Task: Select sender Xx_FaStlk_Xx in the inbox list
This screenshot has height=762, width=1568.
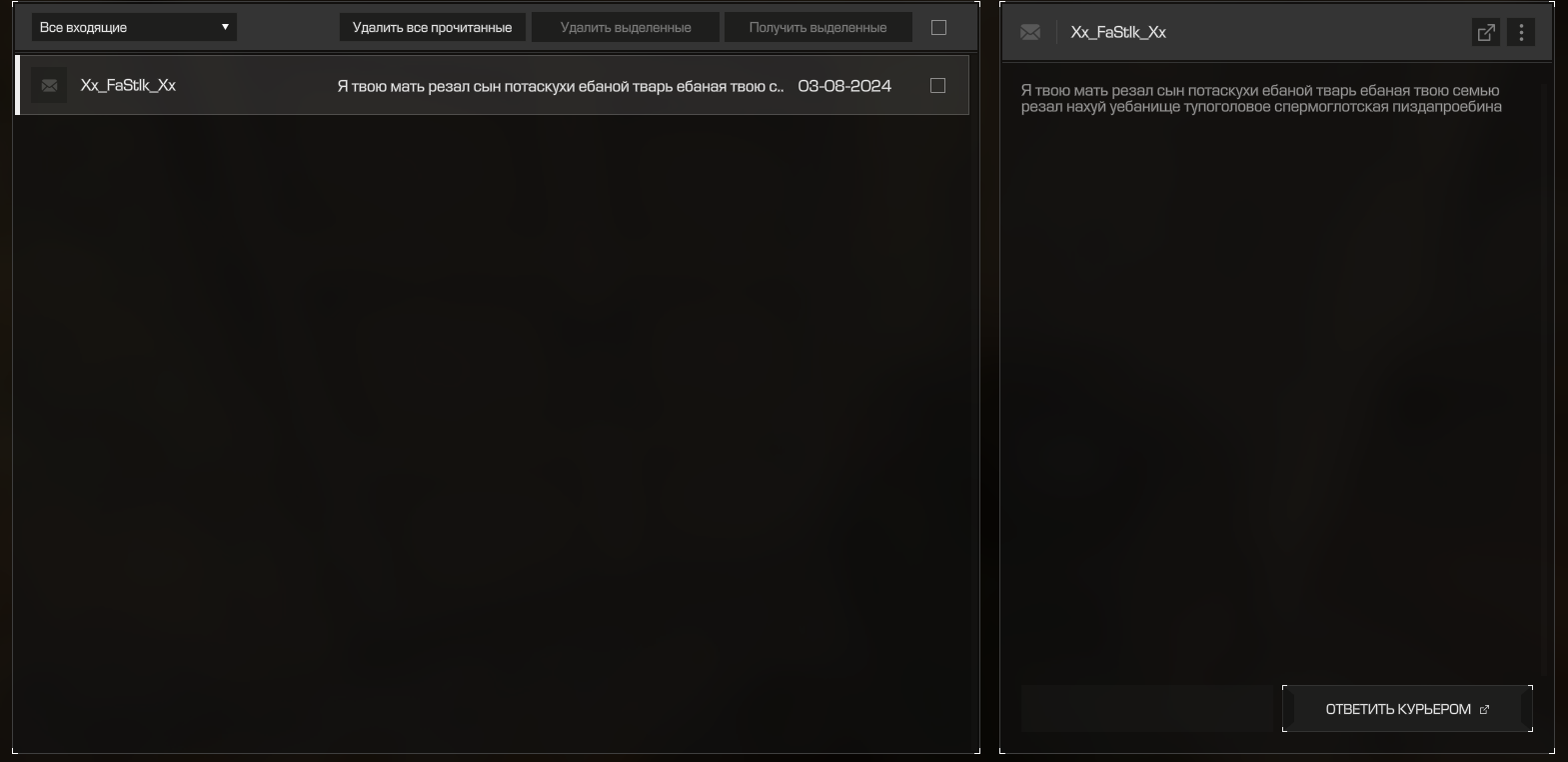Action: [x=128, y=85]
